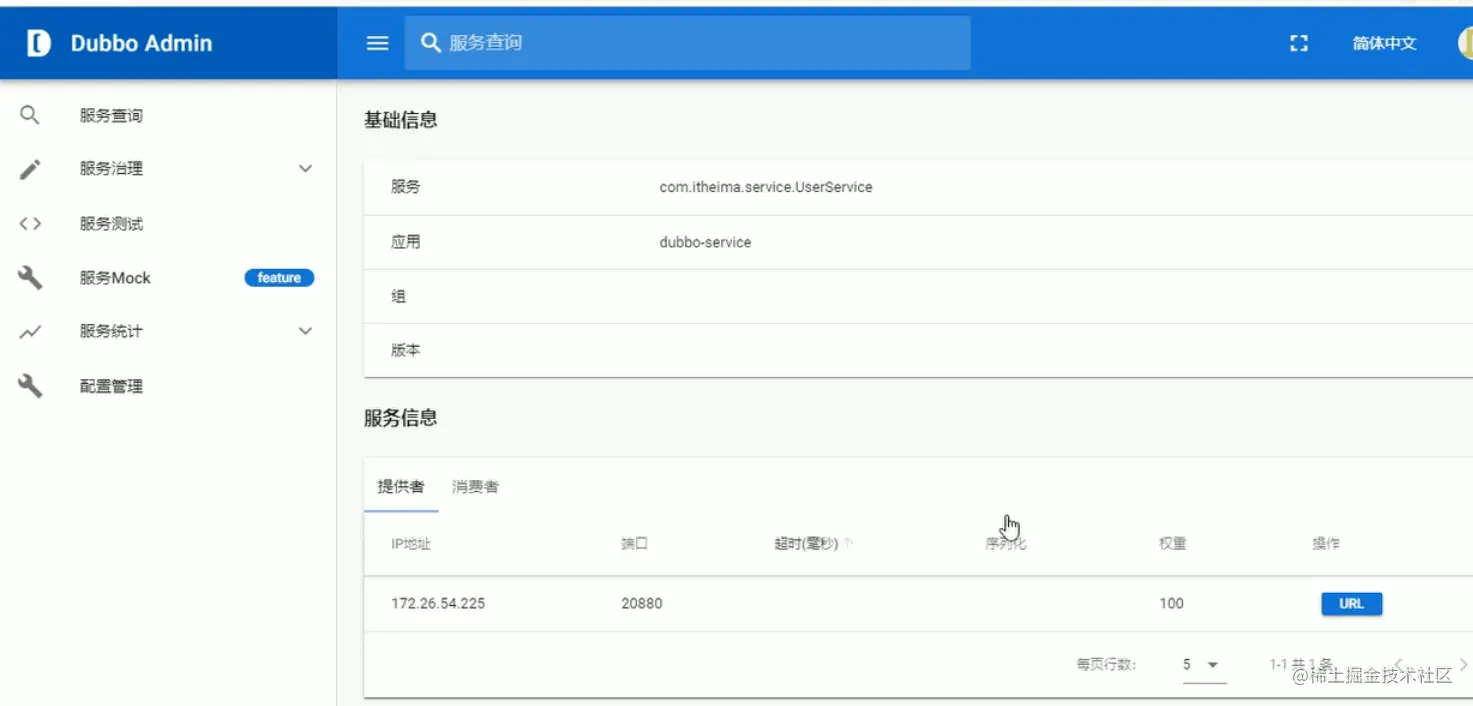This screenshot has width=1473, height=706.
Task: Toggle the sidebar with the hamburger icon
Action: click(376, 43)
